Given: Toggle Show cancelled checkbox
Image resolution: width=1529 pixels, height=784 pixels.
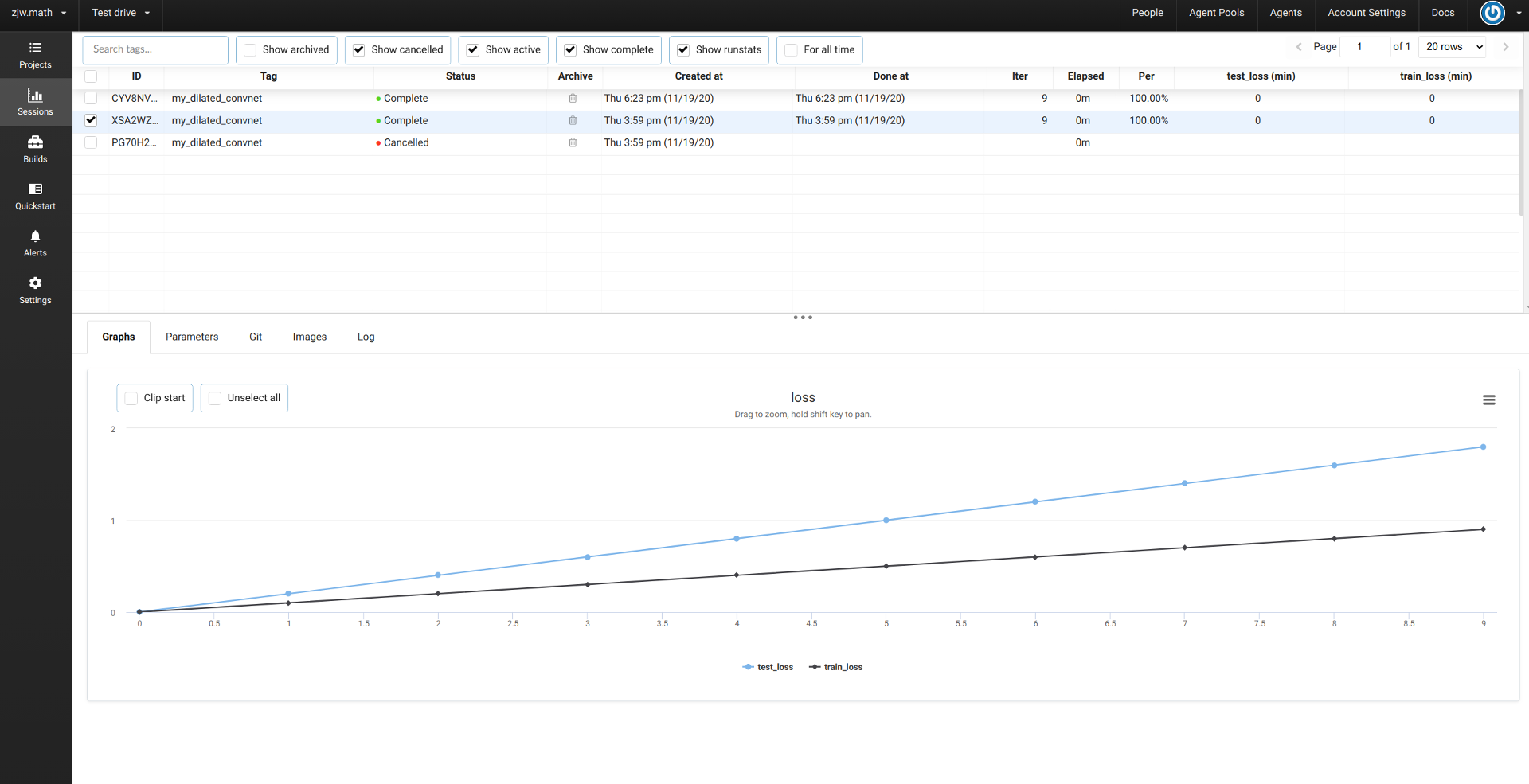Looking at the screenshot, I should point(359,50).
